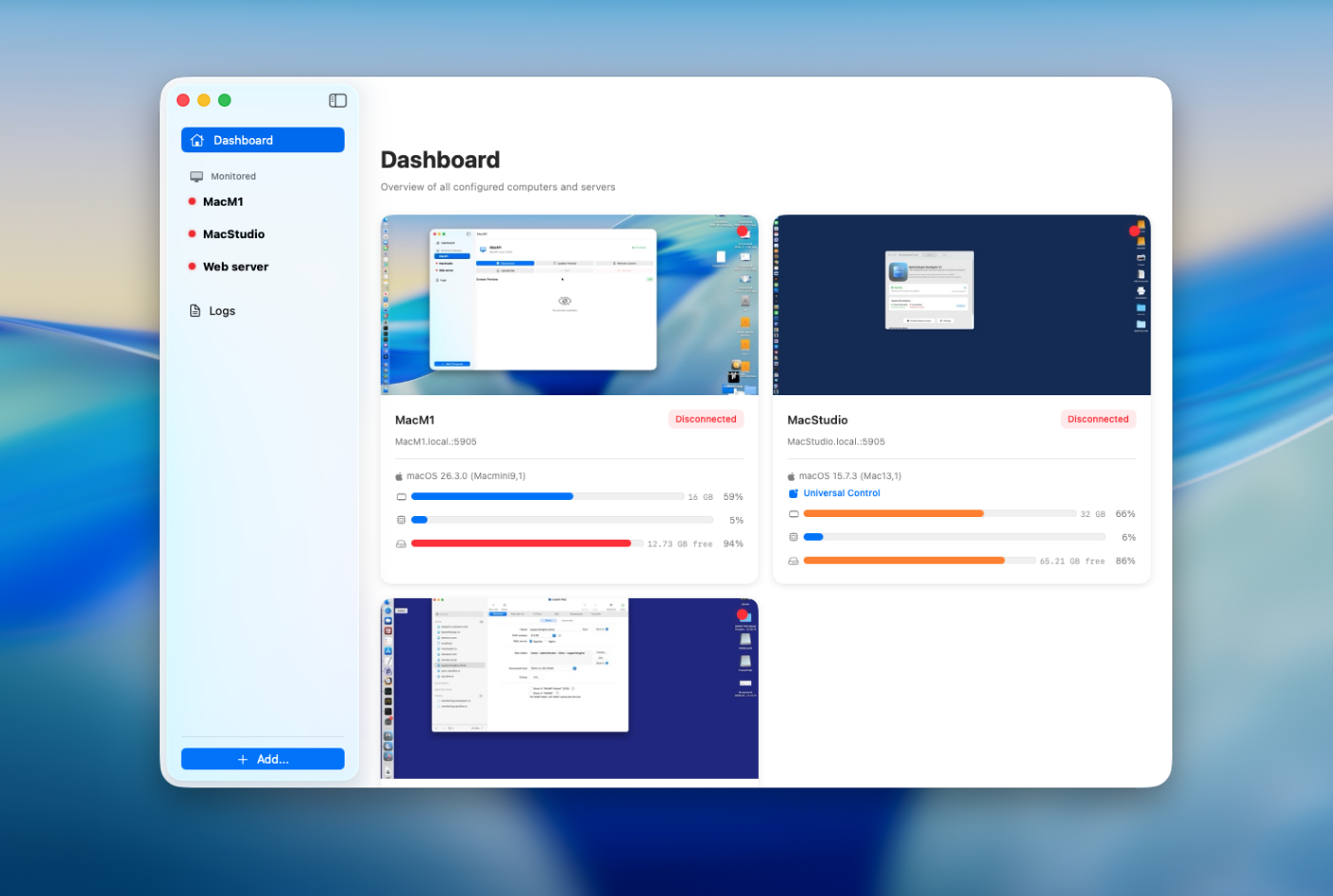1333x896 pixels.
Task: Click the Disconnected badge on MacM1 card
Action: coord(706,419)
